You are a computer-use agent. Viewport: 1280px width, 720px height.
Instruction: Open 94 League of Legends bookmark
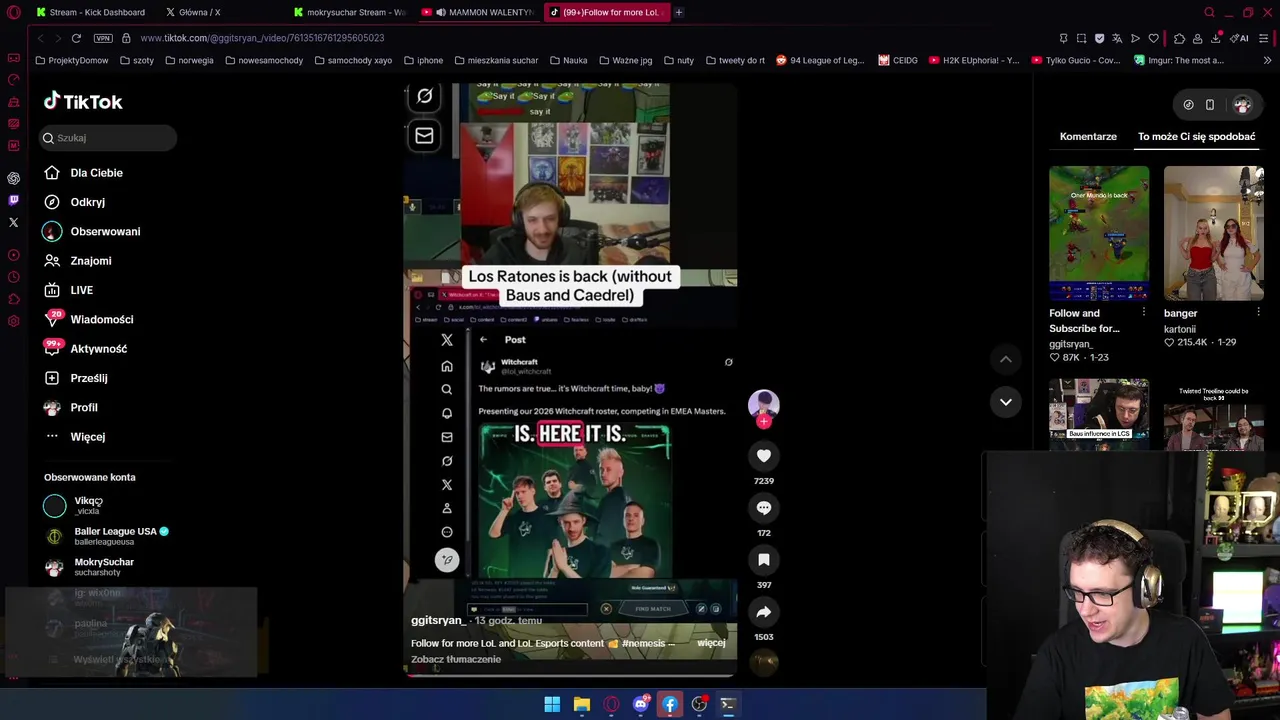coord(820,60)
